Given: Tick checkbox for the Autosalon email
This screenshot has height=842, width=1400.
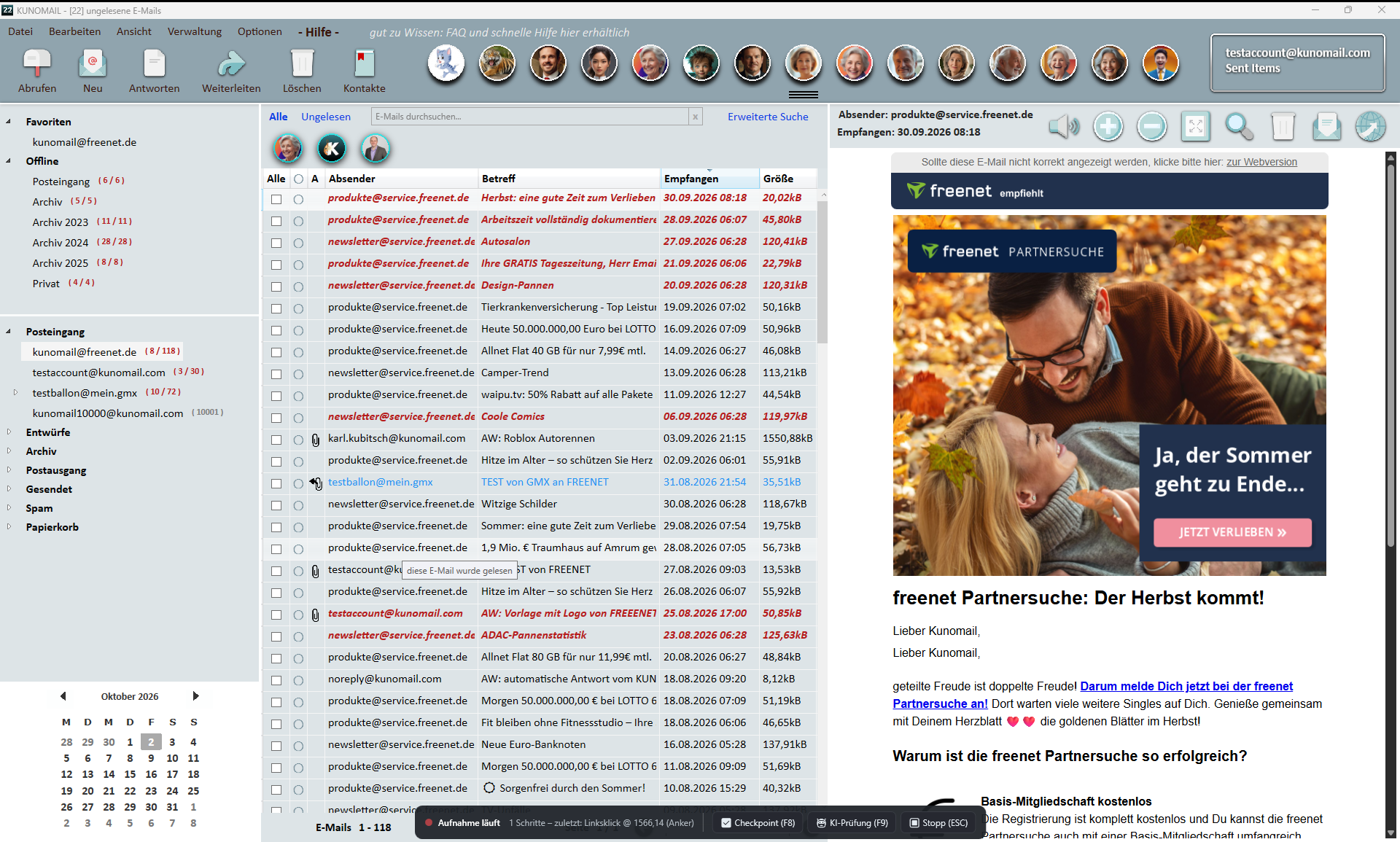Looking at the screenshot, I should tap(276, 243).
